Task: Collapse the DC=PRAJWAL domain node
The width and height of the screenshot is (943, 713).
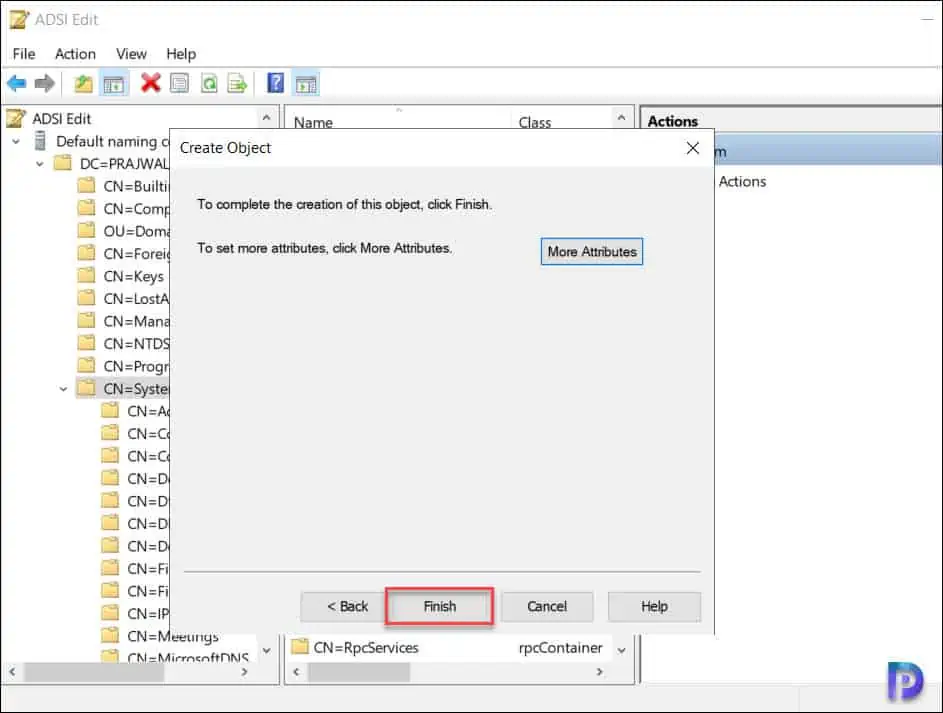Action: pos(40,164)
